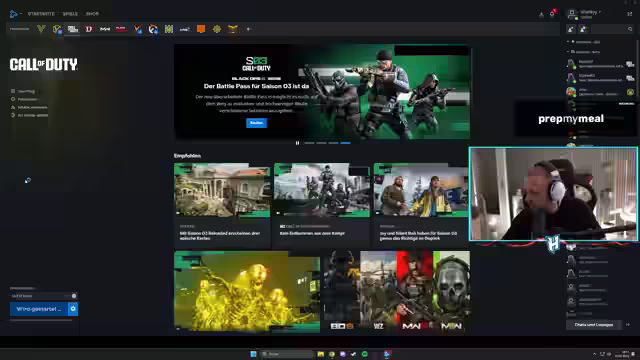Select the MWIII game tile
640x360 pixels.
pos(414,291)
